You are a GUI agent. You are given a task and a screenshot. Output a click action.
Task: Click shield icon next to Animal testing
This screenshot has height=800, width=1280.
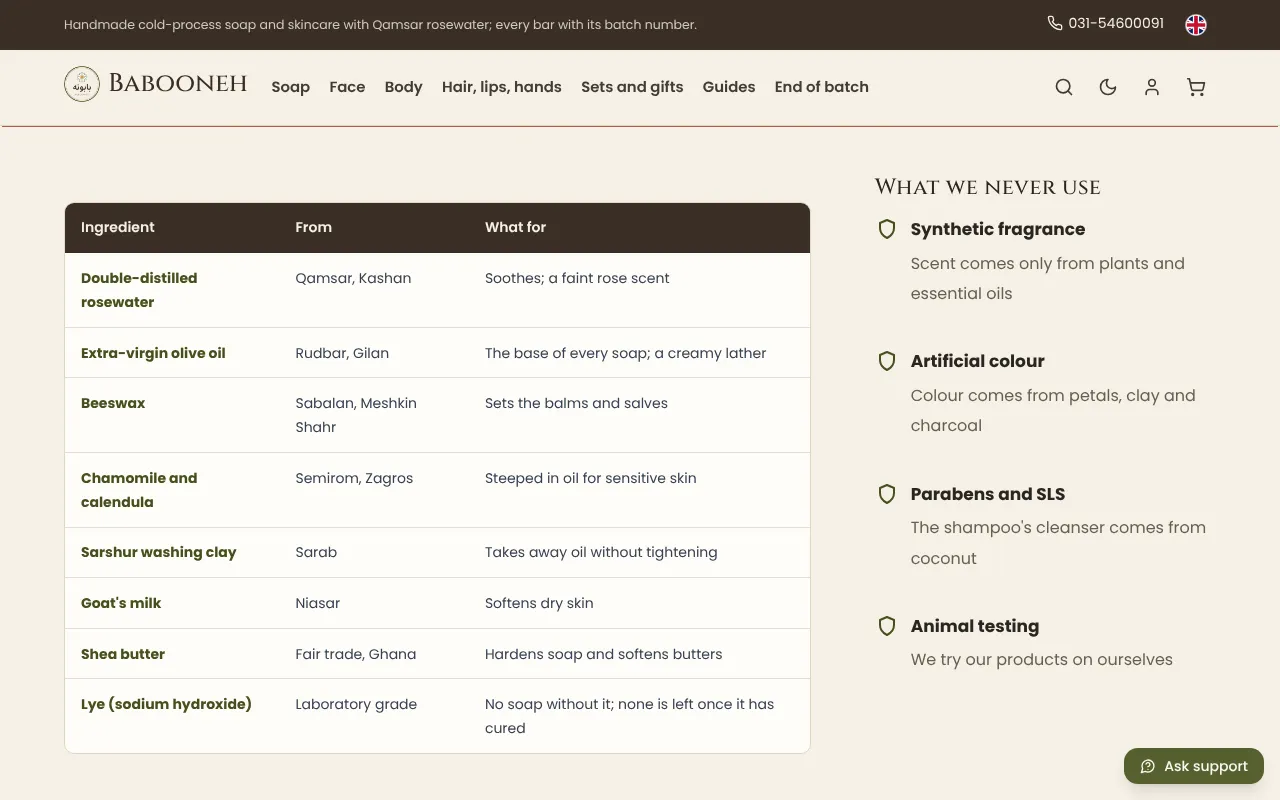pos(887,626)
